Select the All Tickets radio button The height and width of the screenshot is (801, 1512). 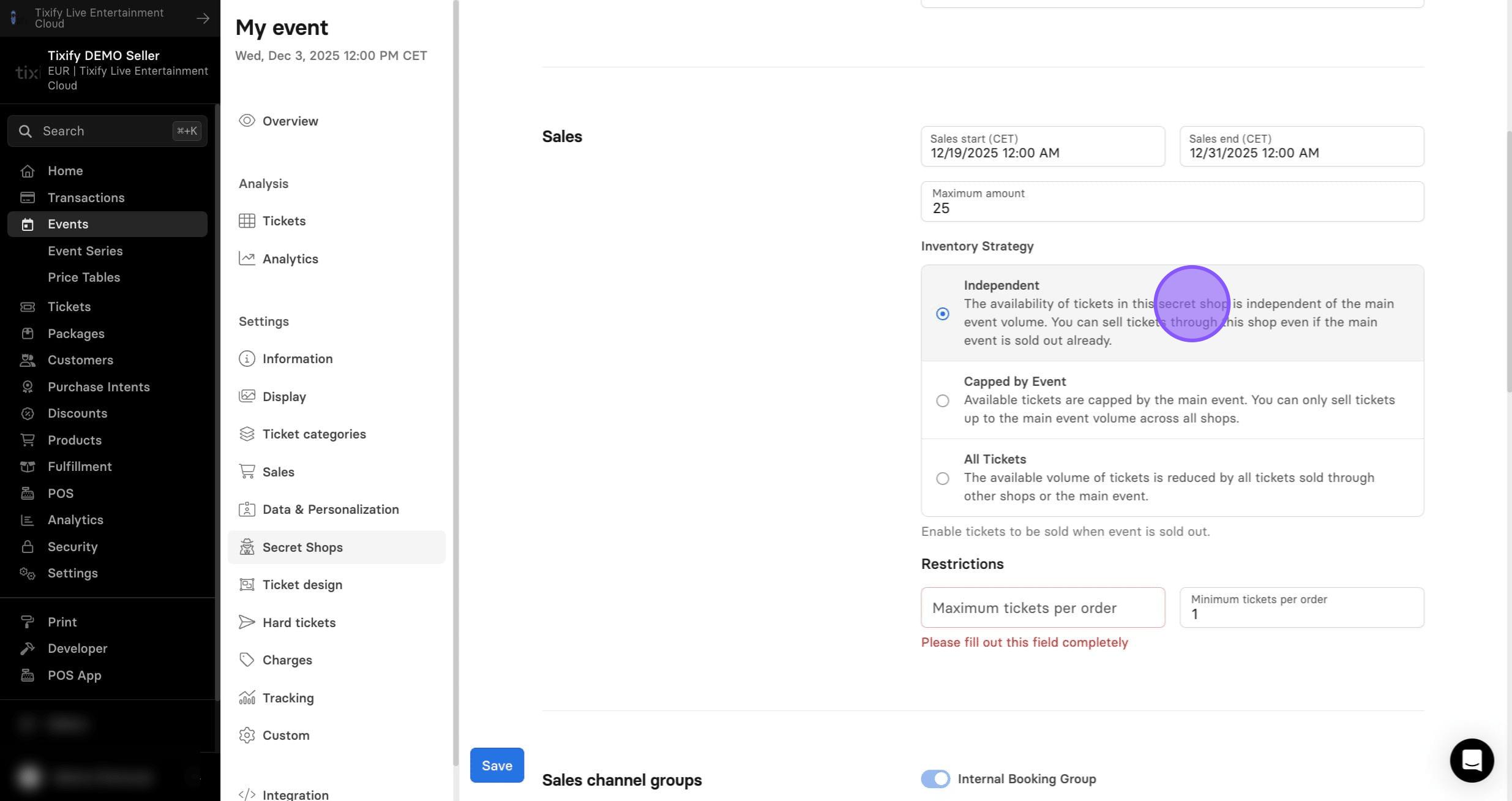pos(943,478)
